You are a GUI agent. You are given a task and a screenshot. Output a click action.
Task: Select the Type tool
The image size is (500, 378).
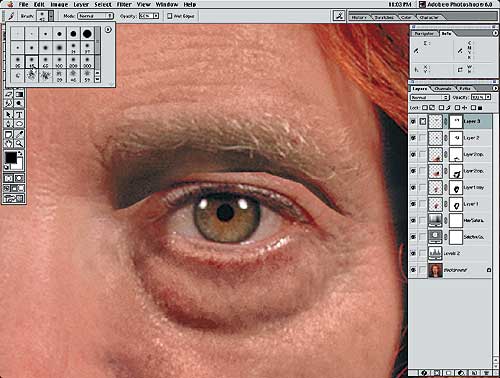point(19,114)
